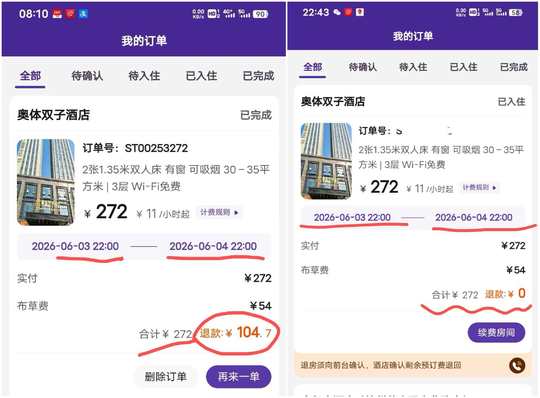Viewport: 540px width, 398px height.
Task: Open 计费规则 arrow in left order
Action: [219, 212]
